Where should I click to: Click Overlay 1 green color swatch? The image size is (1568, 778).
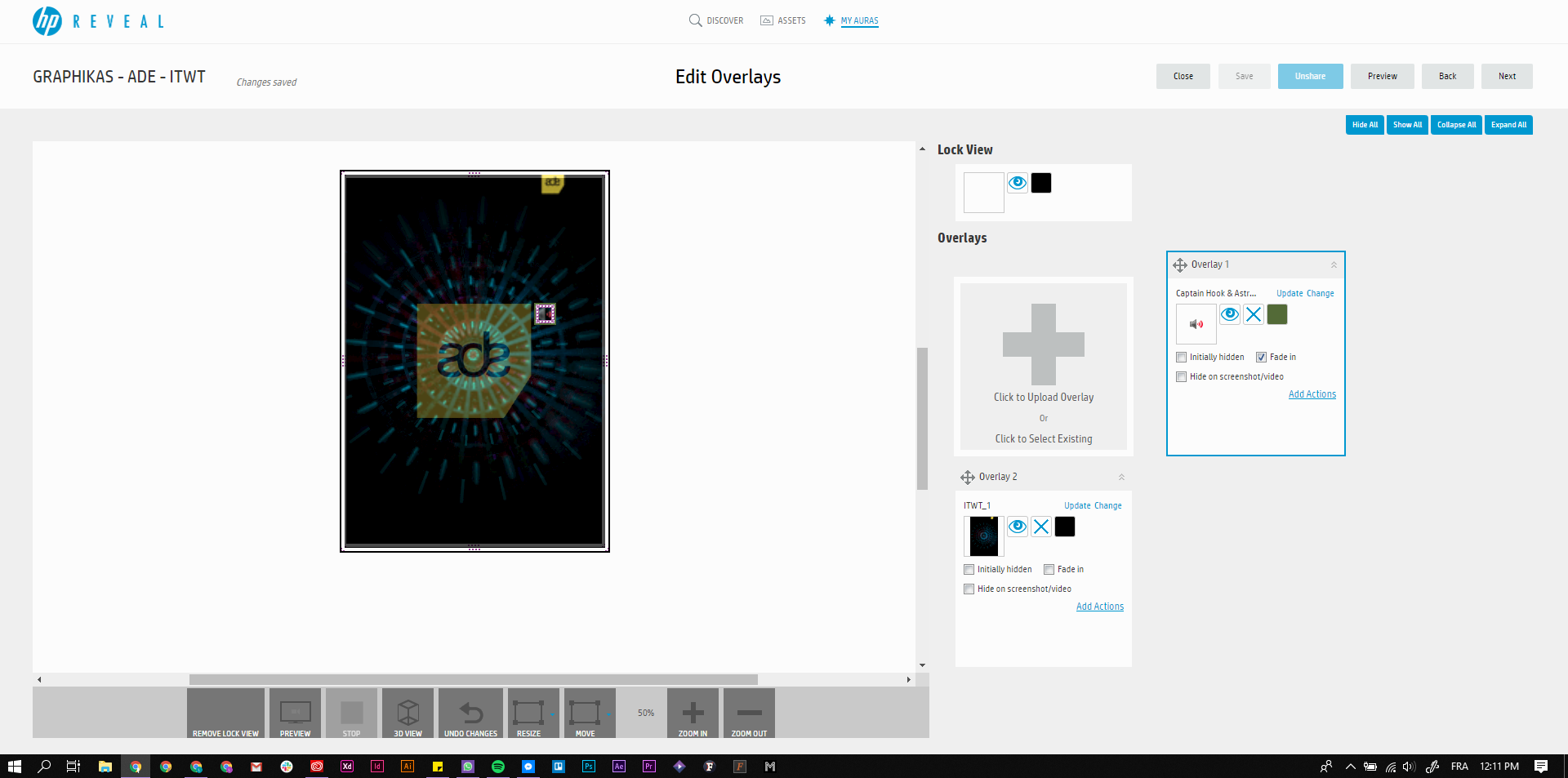point(1277,314)
